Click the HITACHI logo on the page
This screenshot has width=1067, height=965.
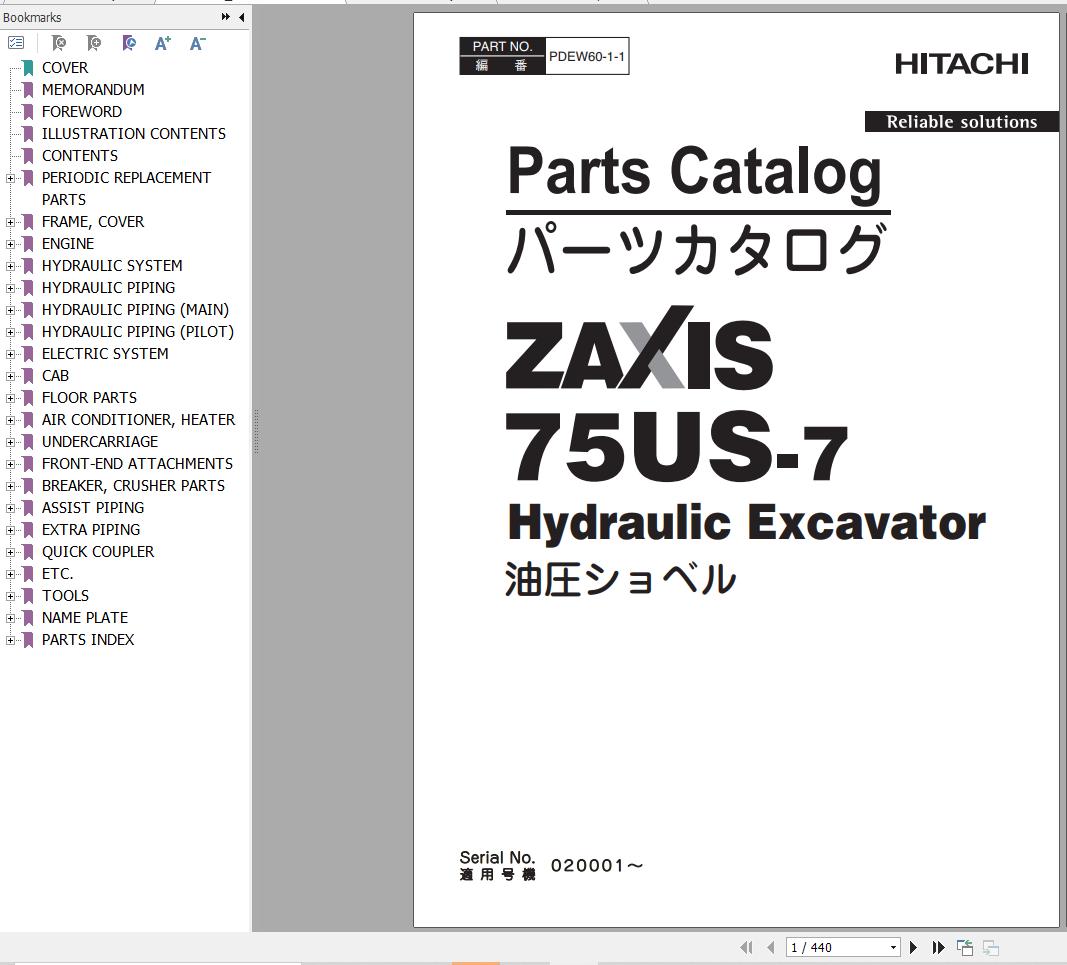point(962,64)
